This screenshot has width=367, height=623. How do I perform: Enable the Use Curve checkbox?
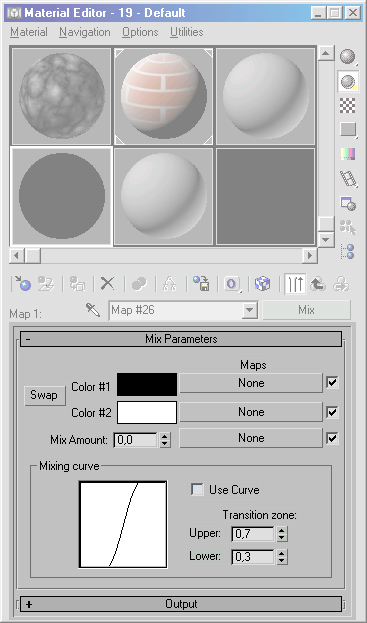coord(197,490)
